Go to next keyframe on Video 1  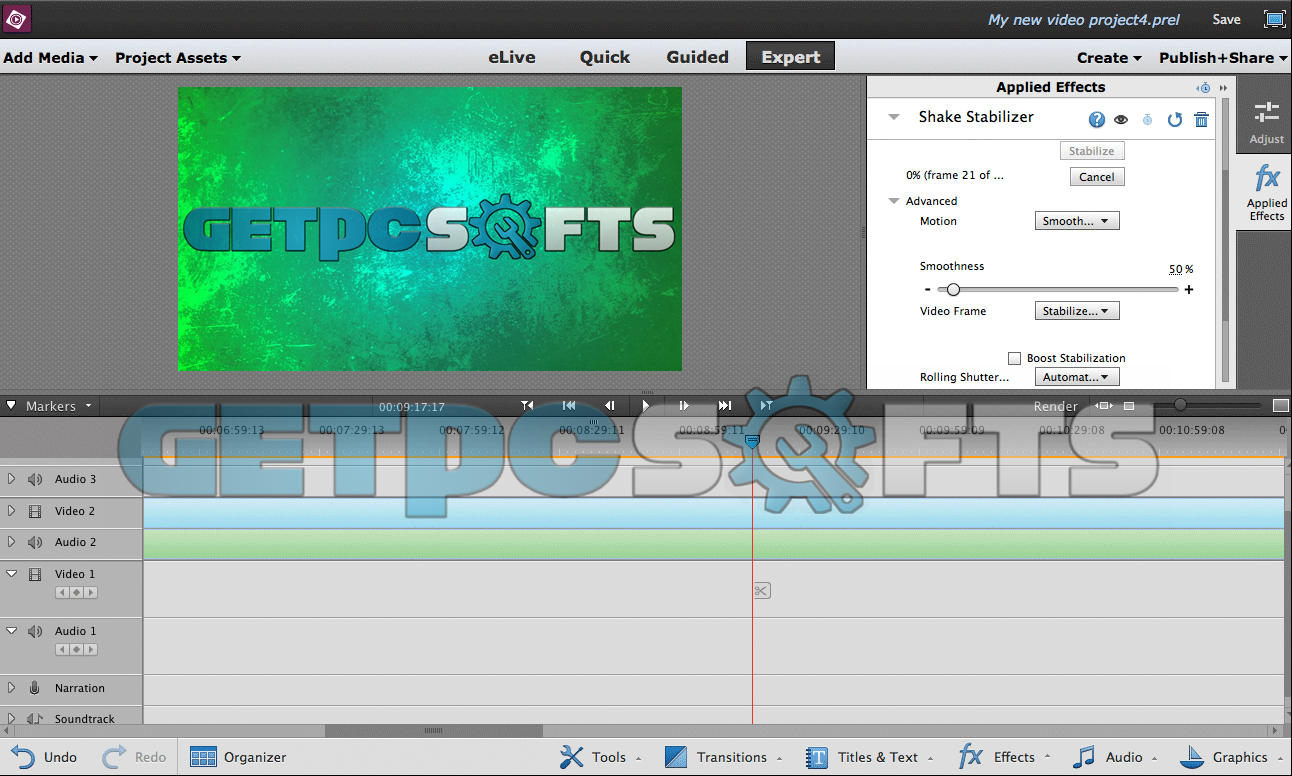click(x=90, y=593)
